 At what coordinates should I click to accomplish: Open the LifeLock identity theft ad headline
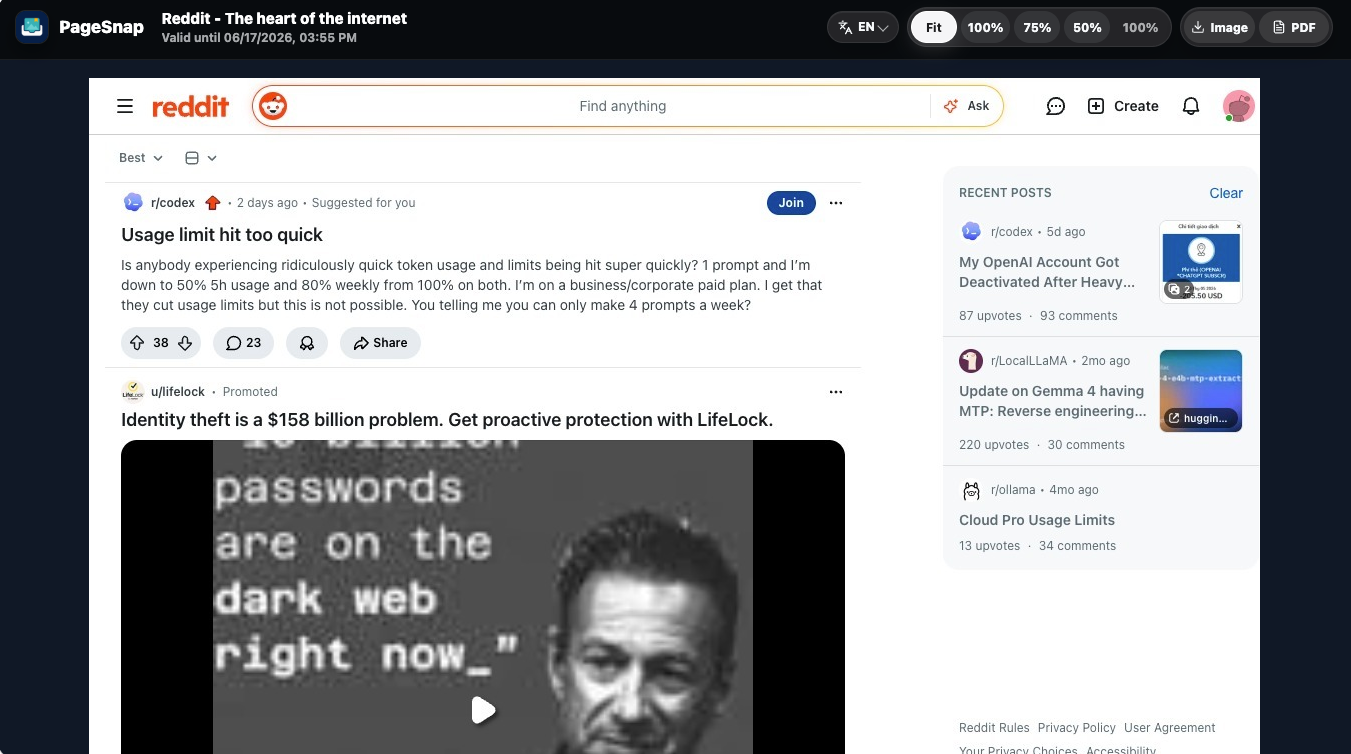447,420
